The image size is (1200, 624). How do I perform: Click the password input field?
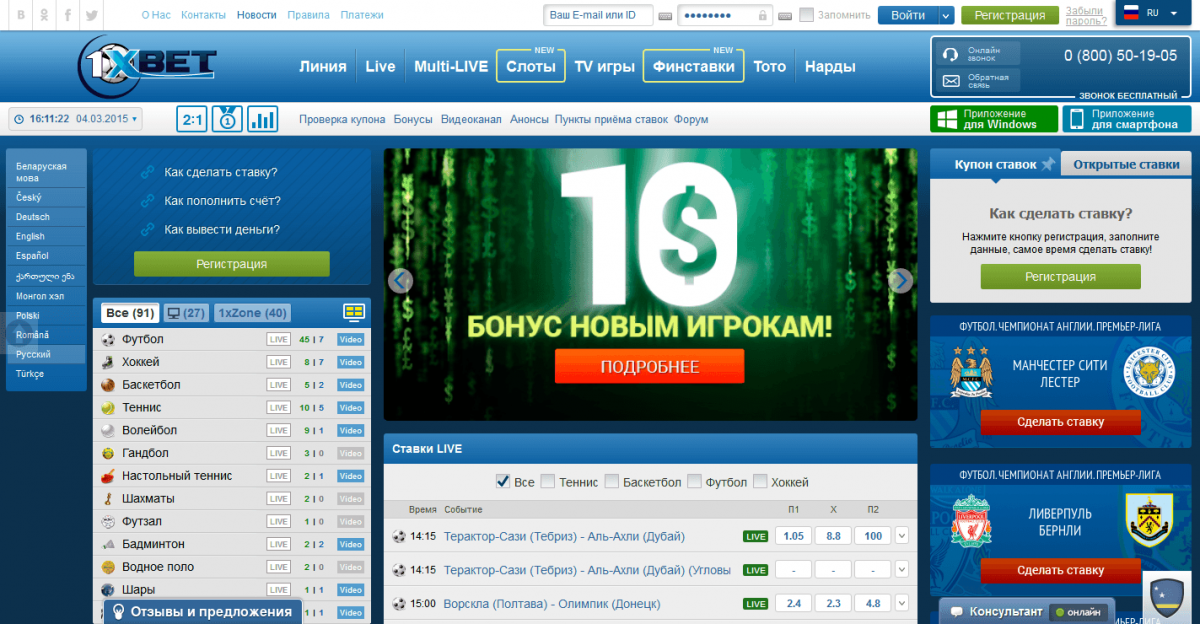[x=725, y=15]
